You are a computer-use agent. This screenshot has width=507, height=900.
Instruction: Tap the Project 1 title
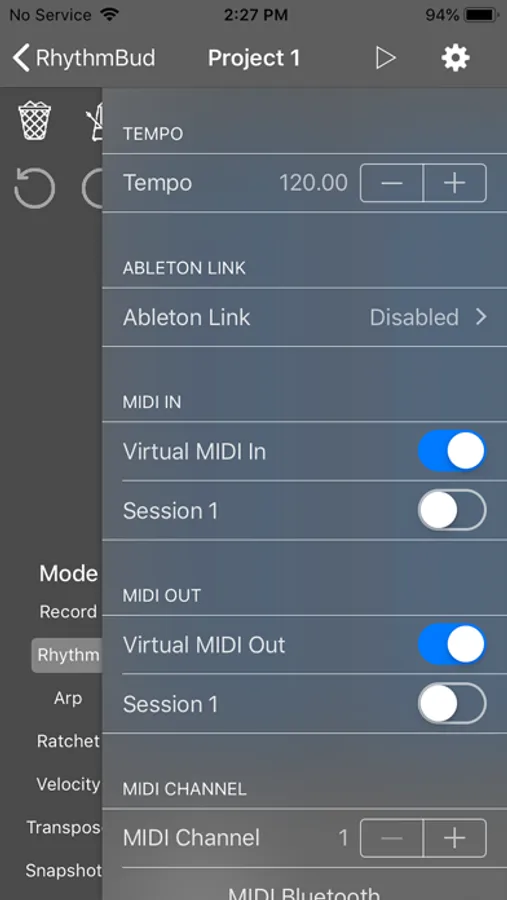(254, 58)
